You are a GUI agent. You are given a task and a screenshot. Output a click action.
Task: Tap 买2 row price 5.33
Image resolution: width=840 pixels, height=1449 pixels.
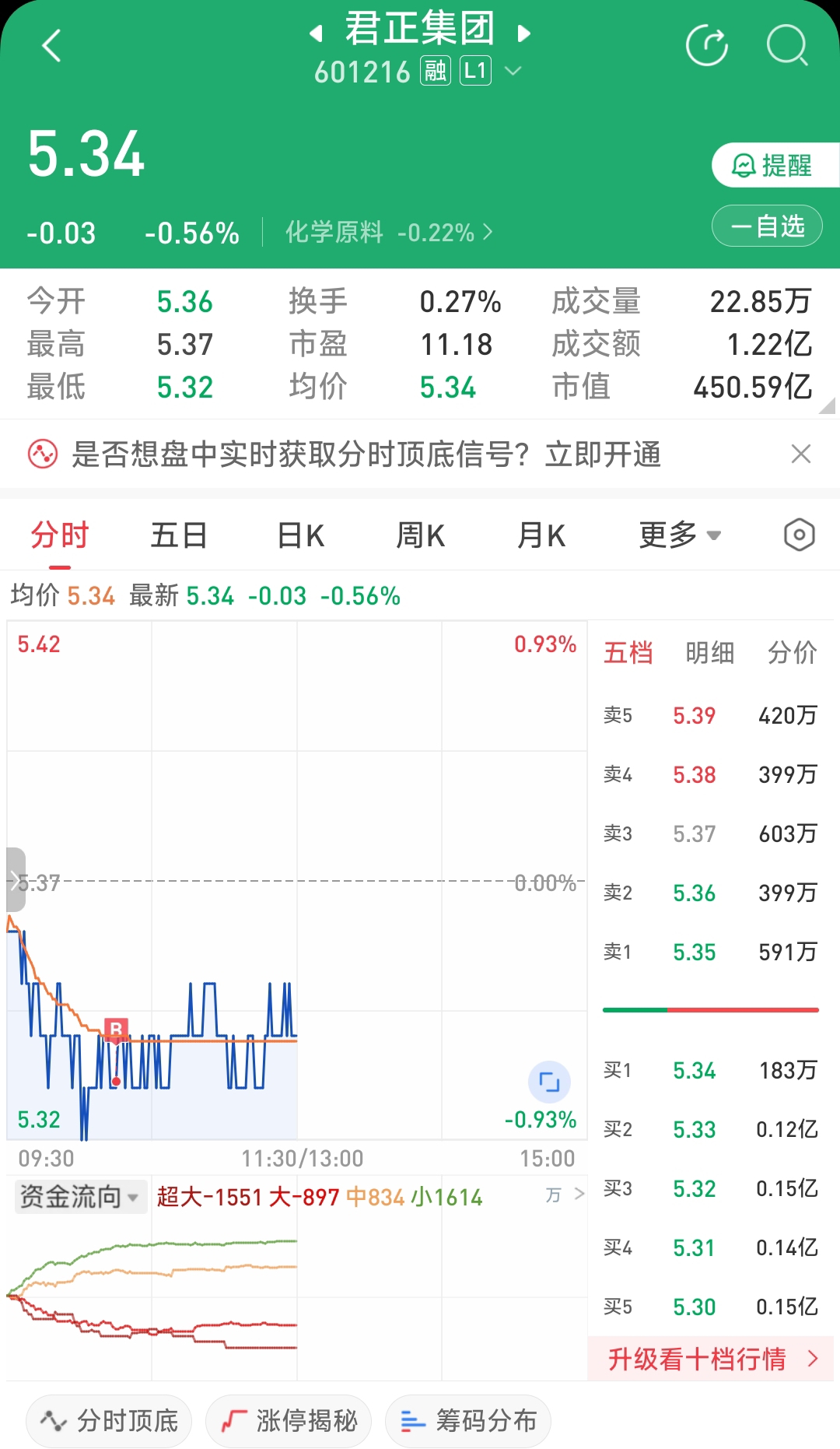pyautogui.click(x=694, y=1129)
